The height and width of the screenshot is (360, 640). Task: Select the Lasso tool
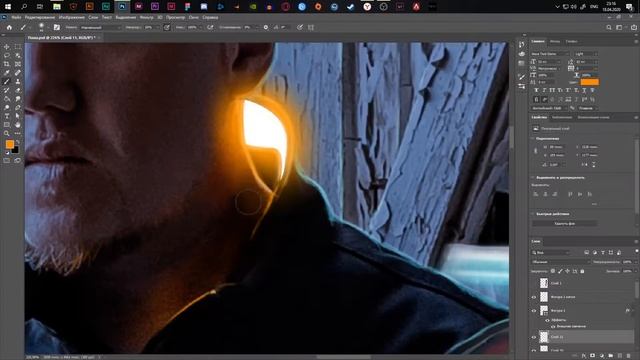coord(7,56)
